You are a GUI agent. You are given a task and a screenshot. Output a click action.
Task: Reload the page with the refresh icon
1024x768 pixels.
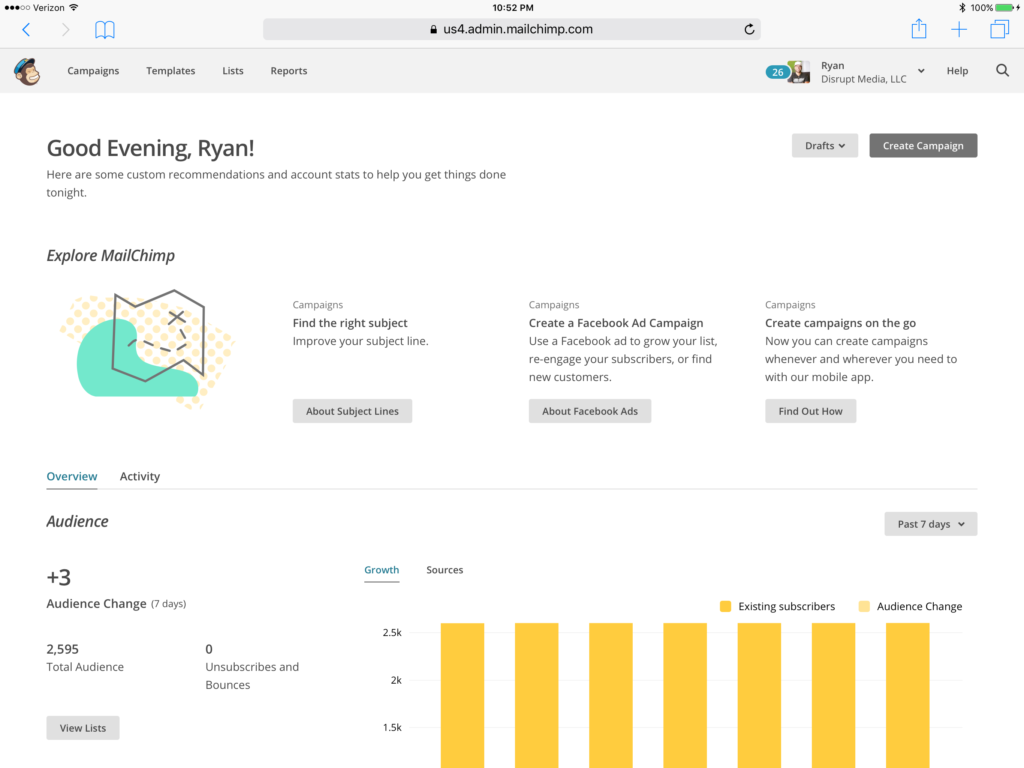coord(749,29)
